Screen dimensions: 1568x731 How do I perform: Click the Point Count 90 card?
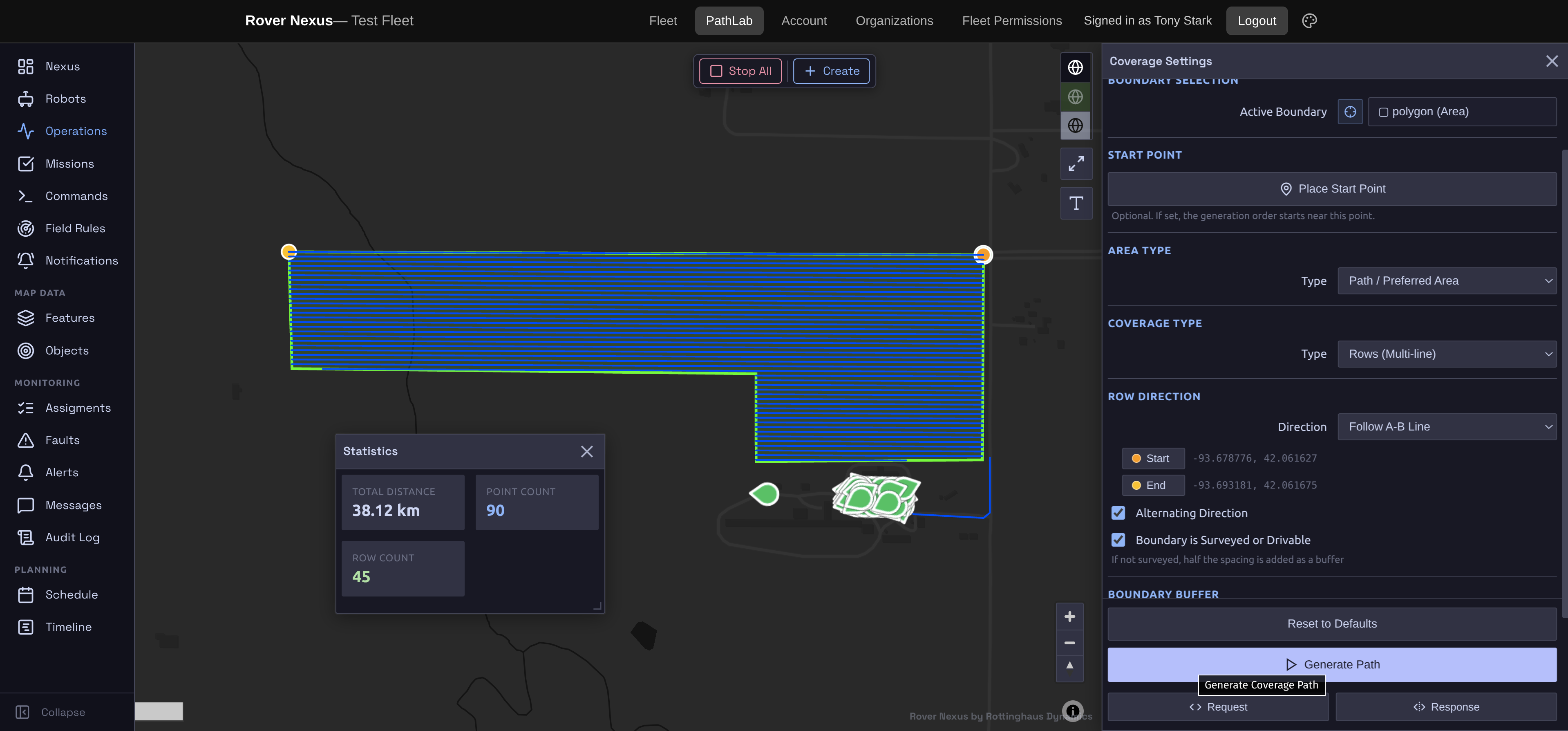537,502
